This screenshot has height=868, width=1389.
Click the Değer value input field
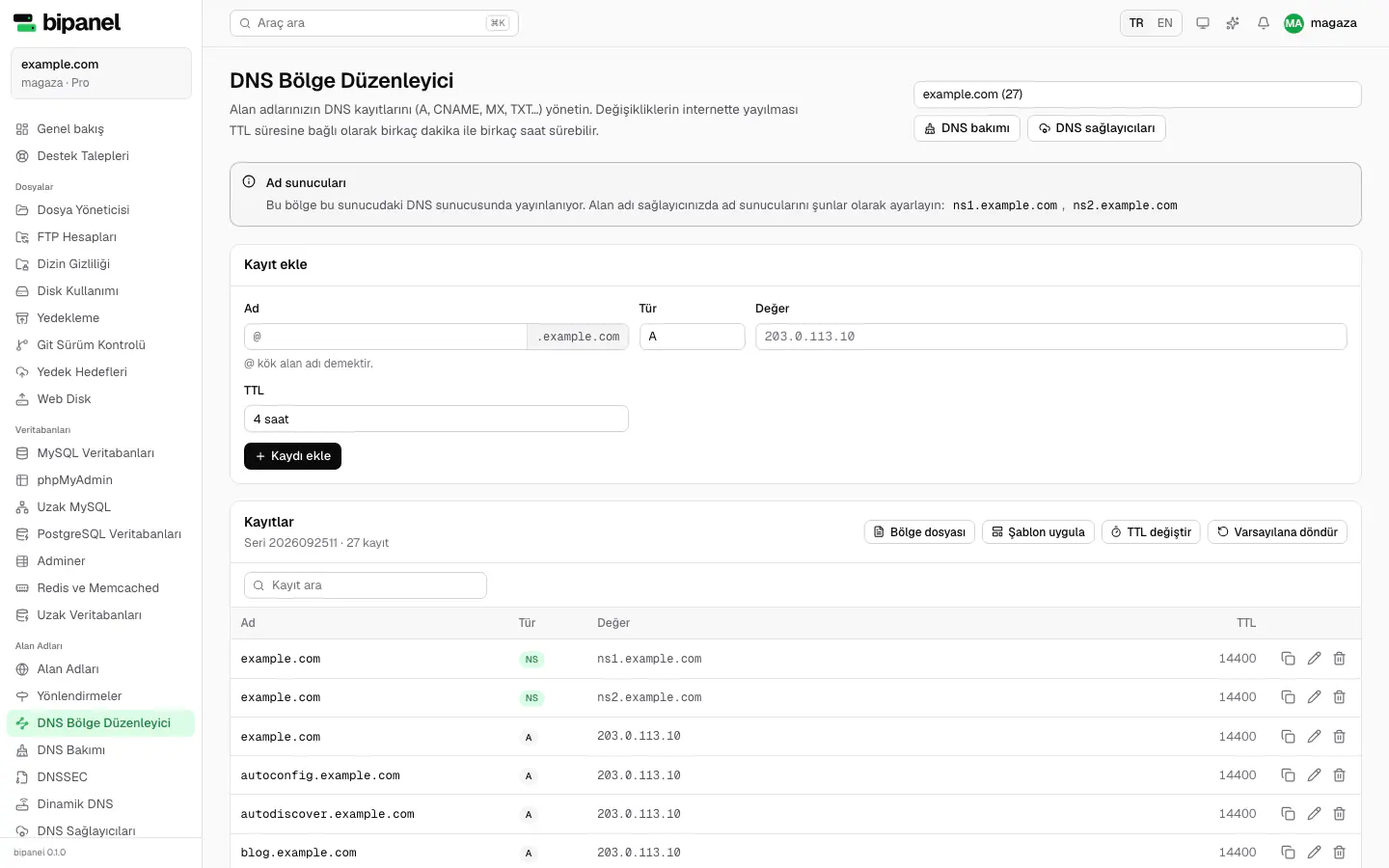pos(1050,337)
